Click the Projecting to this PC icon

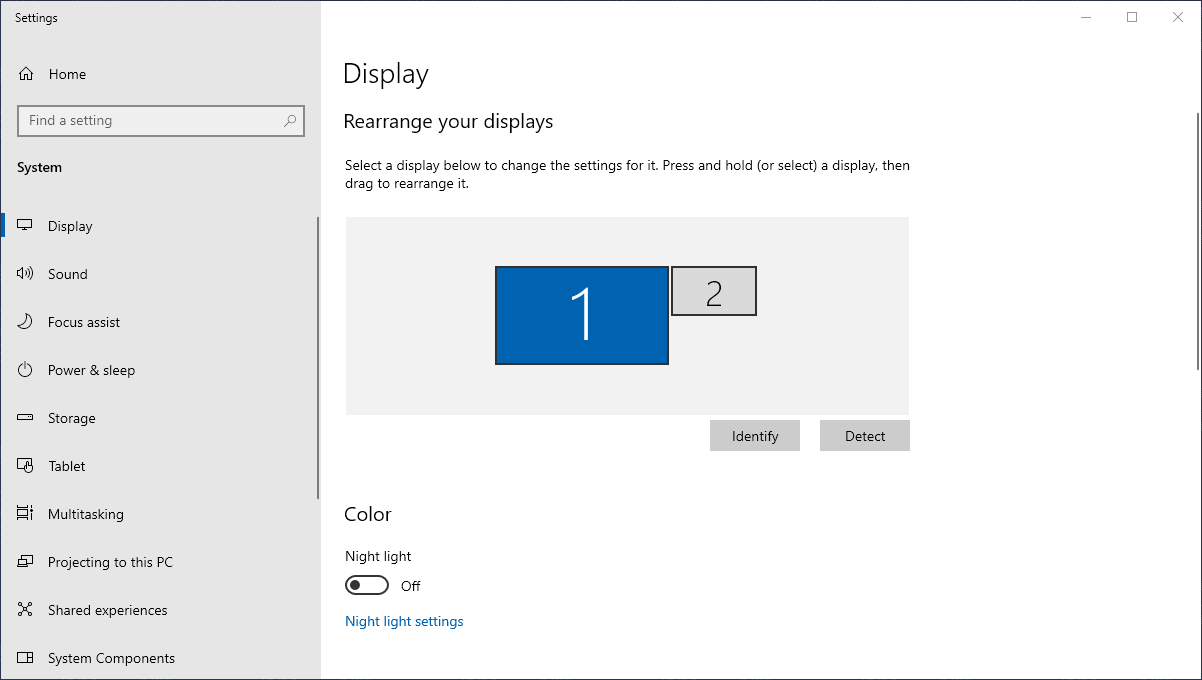[26, 562]
